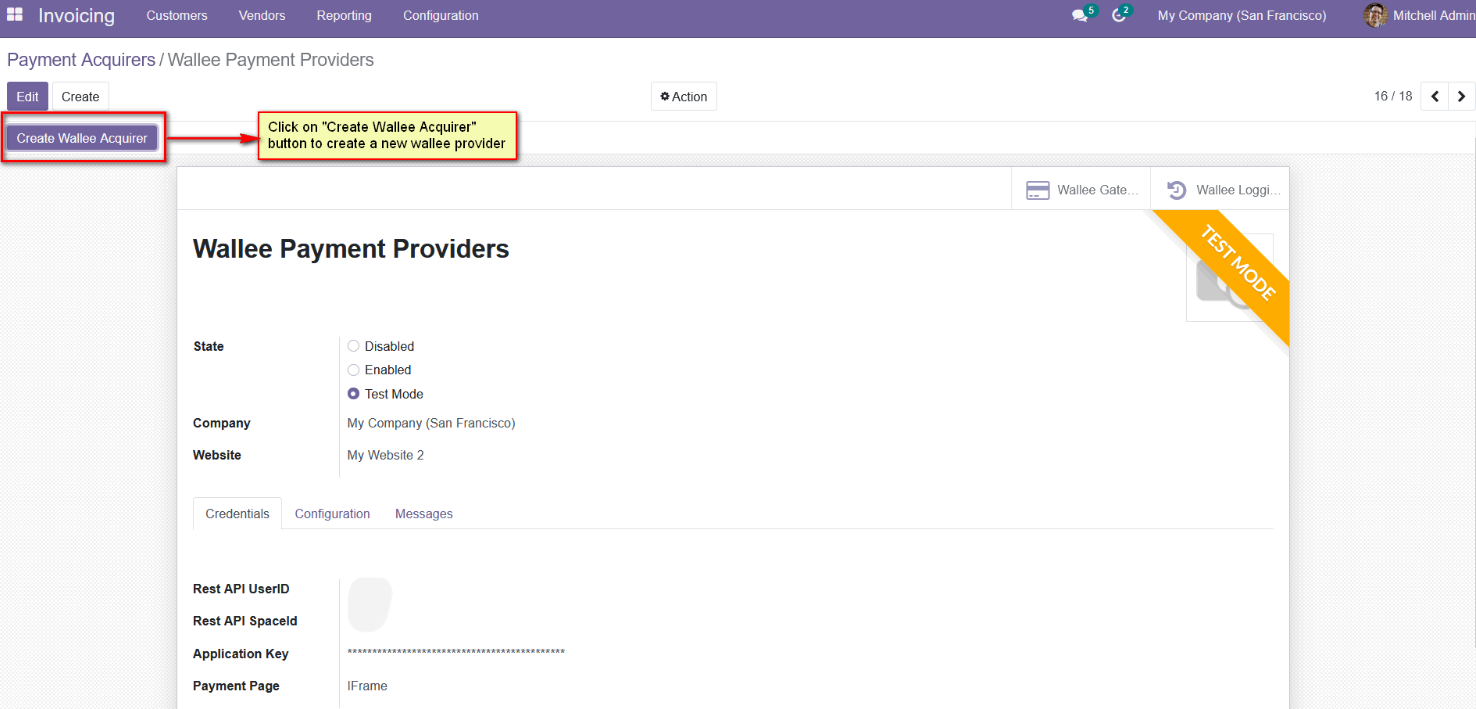Open company switcher My Company (San Francisco)
This screenshot has width=1476, height=709.
(x=1241, y=16)
